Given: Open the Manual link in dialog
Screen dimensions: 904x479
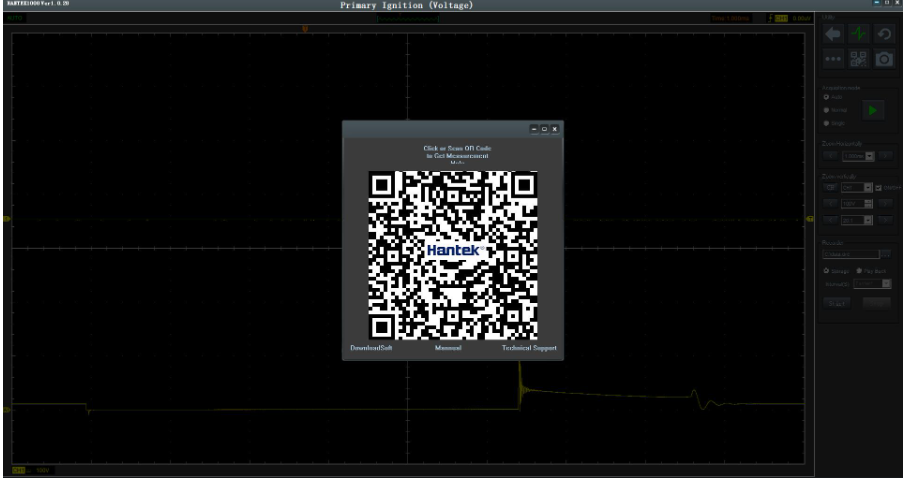Looking at the screenshot, I should 448,348.
